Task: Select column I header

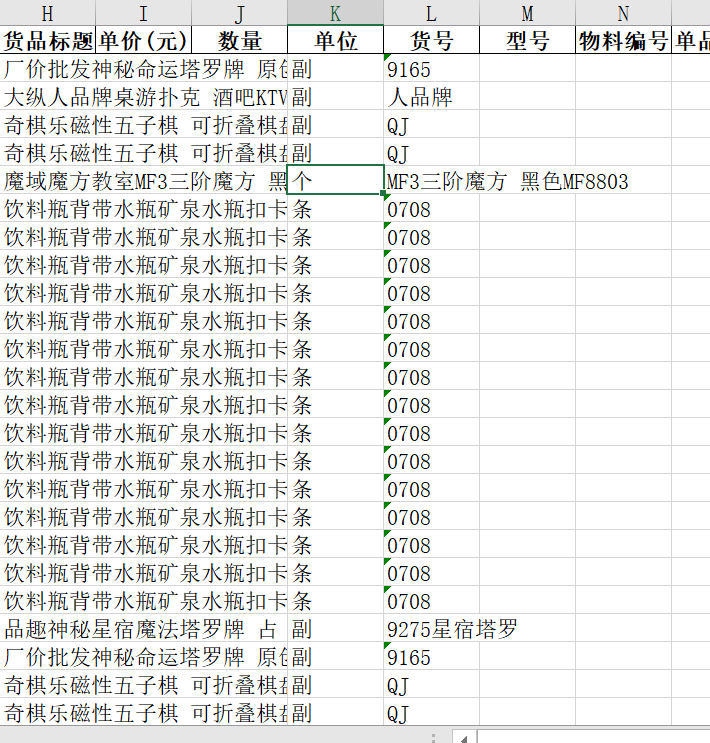Action: (144, 13)
